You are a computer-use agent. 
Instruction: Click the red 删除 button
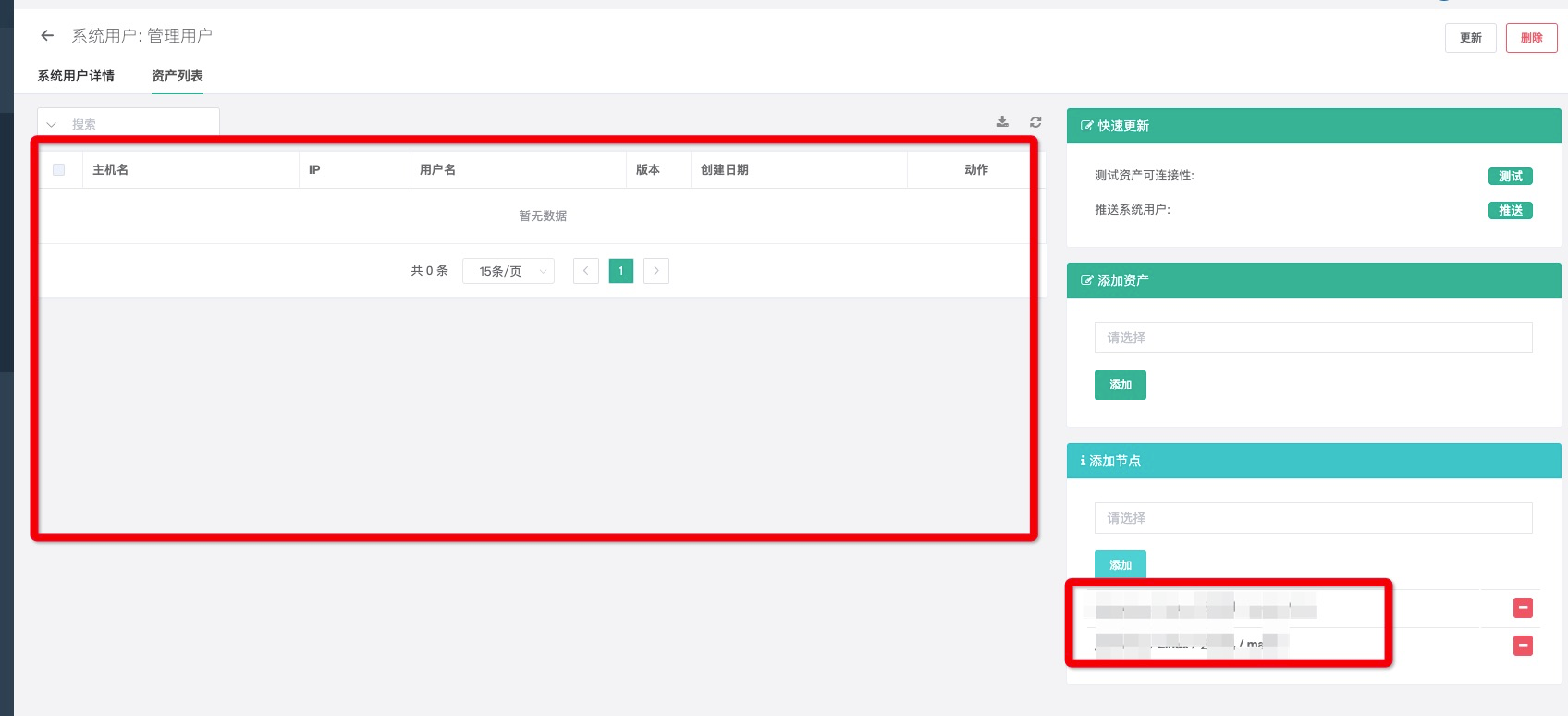coord(1532,38)
